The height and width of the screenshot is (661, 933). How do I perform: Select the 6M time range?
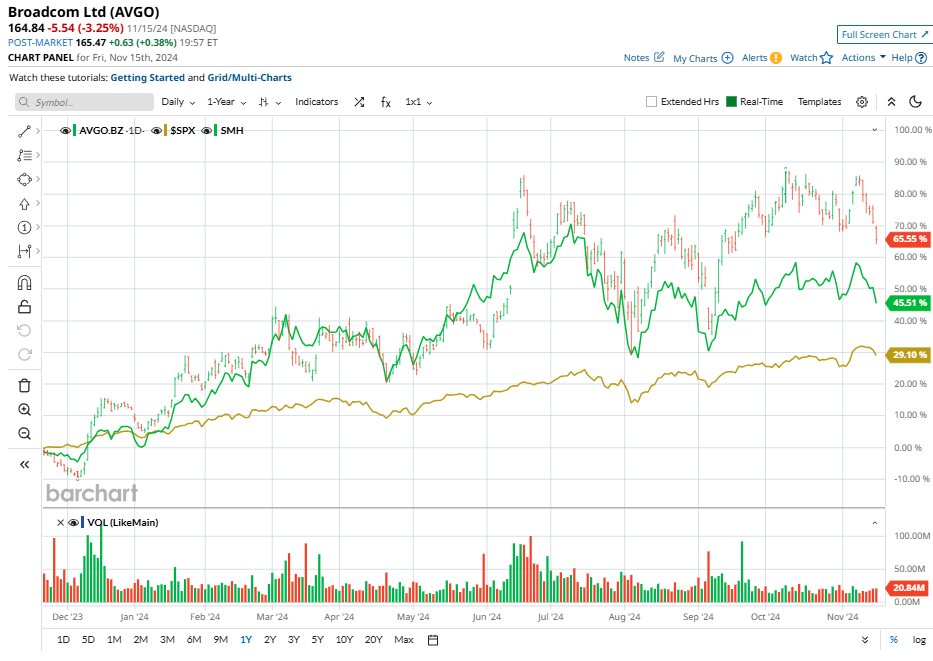(193, 640)
